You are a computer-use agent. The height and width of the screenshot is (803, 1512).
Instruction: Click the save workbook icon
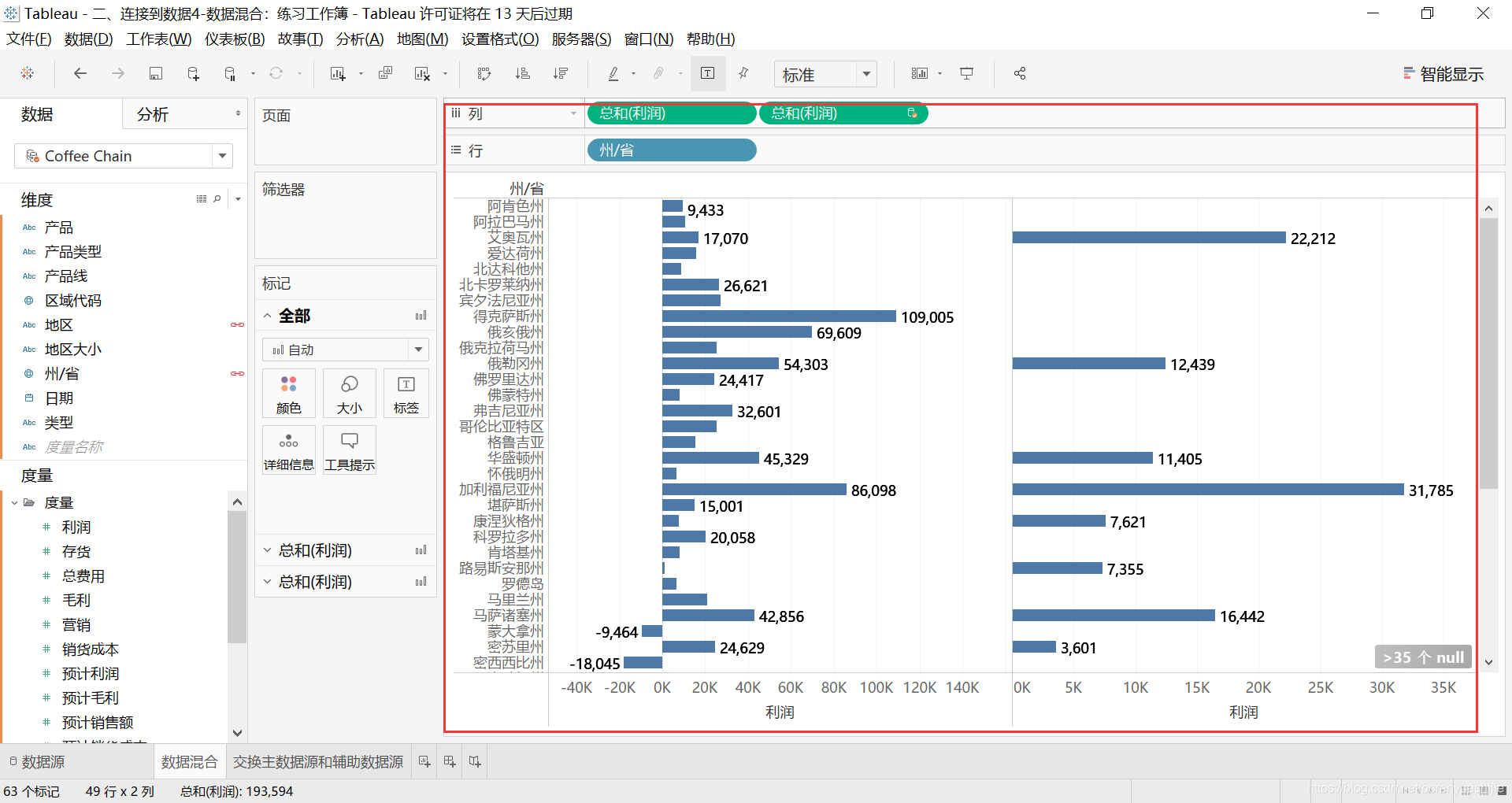click(156, 73)
